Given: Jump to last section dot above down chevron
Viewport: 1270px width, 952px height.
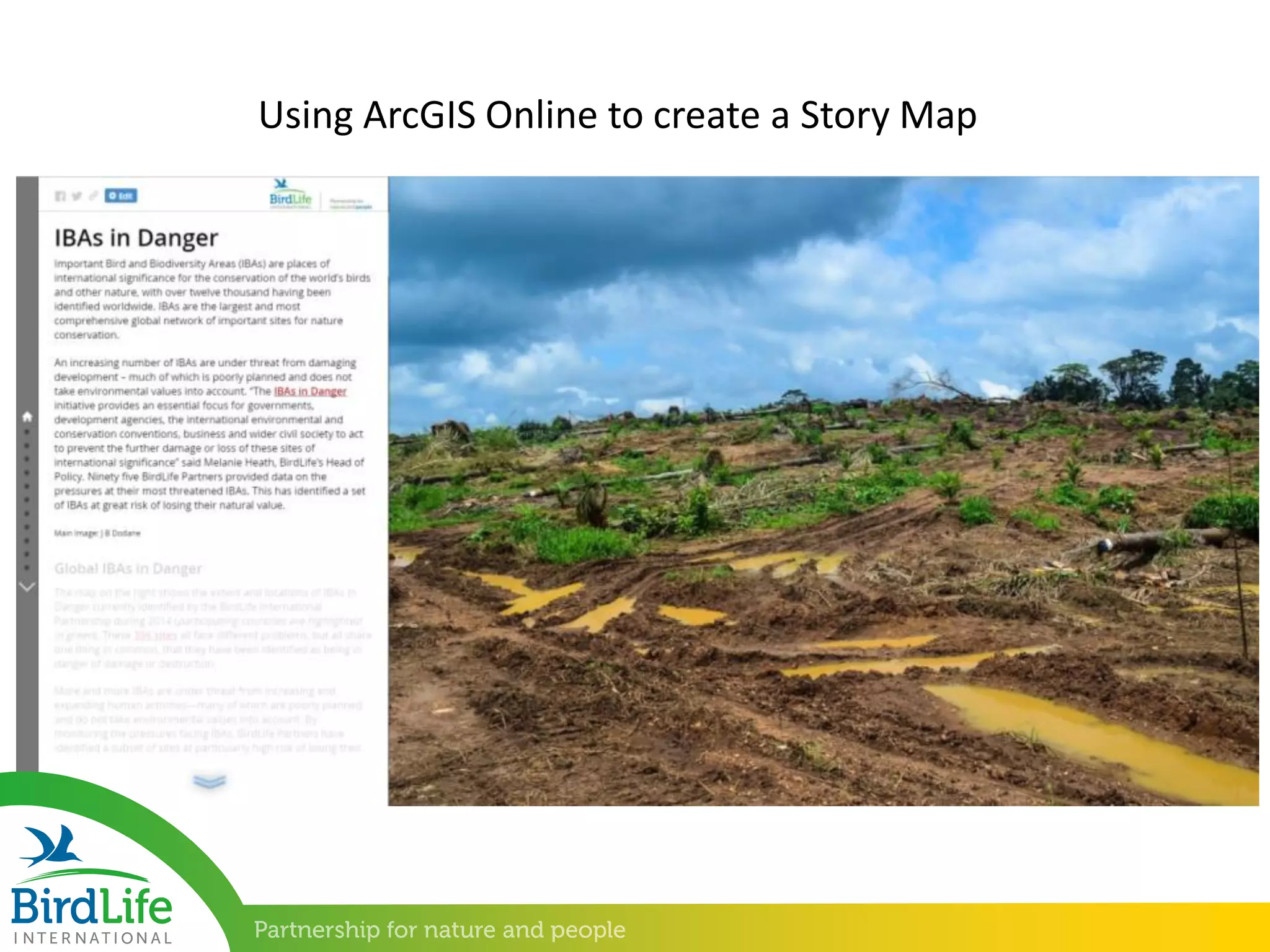Looking at the screenshot, I should coord(27,567).
